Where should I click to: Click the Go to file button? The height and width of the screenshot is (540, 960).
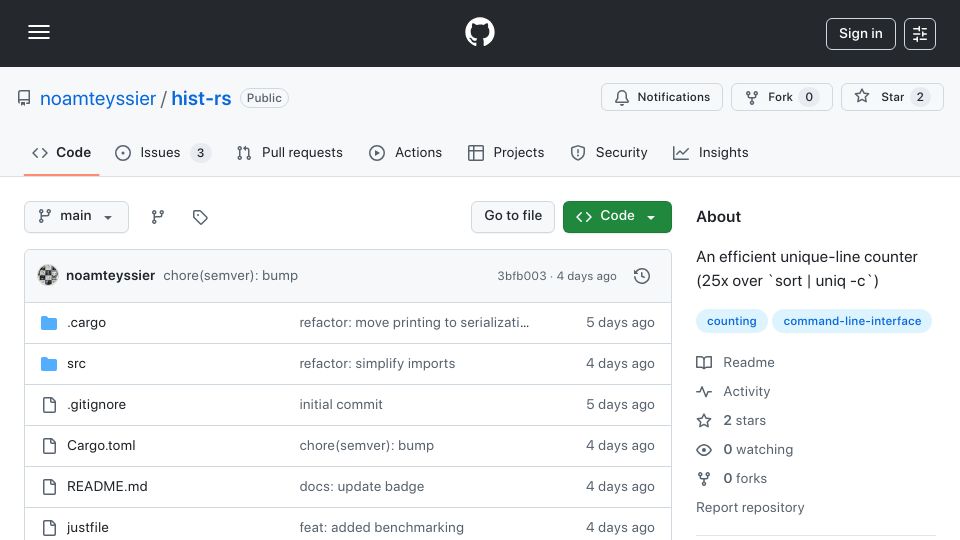click(x=513, y=217)
